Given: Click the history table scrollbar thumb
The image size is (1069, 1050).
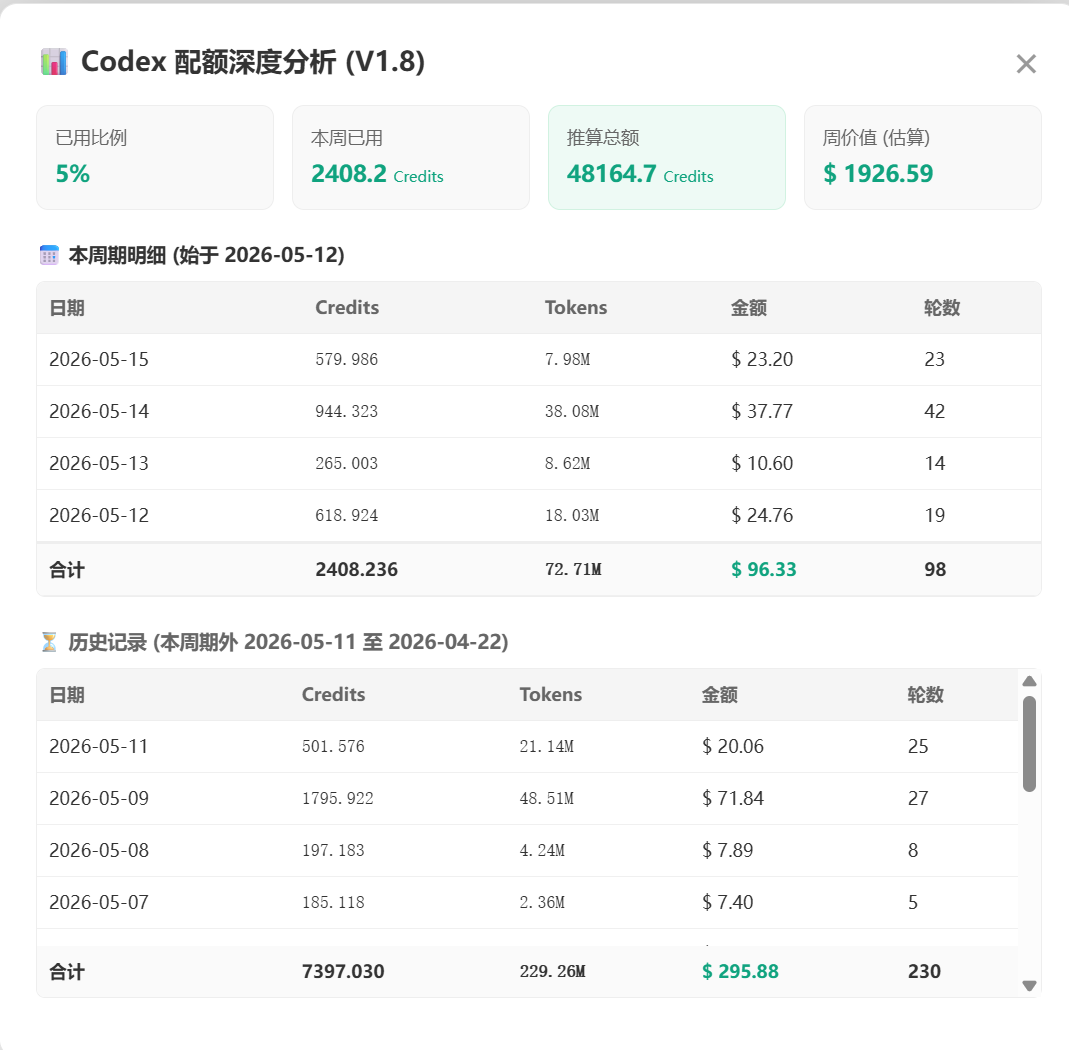Looking at the screenshot, I should click(x=1029, y=744).
